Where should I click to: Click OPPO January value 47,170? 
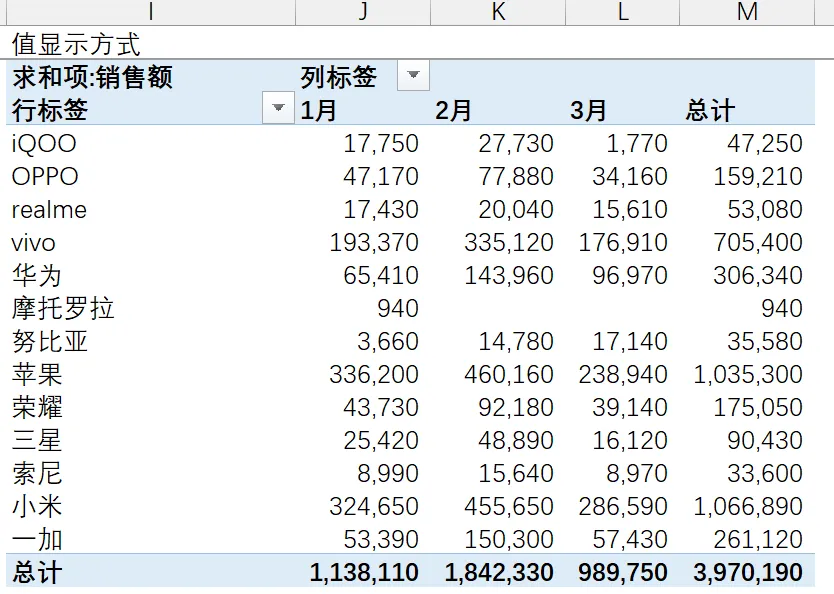click(x=381, y=177)
